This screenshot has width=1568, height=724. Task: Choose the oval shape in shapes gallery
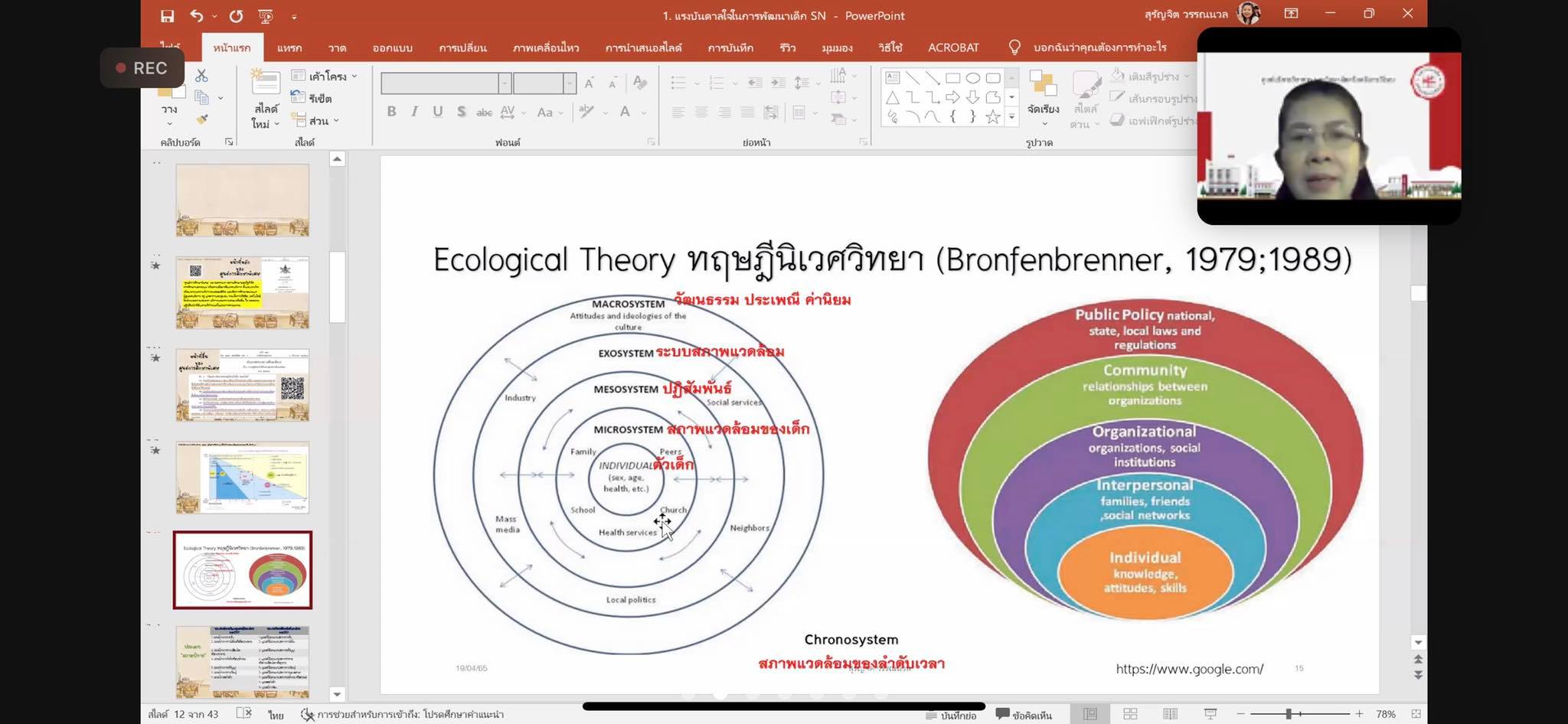[x=973, y=78]
